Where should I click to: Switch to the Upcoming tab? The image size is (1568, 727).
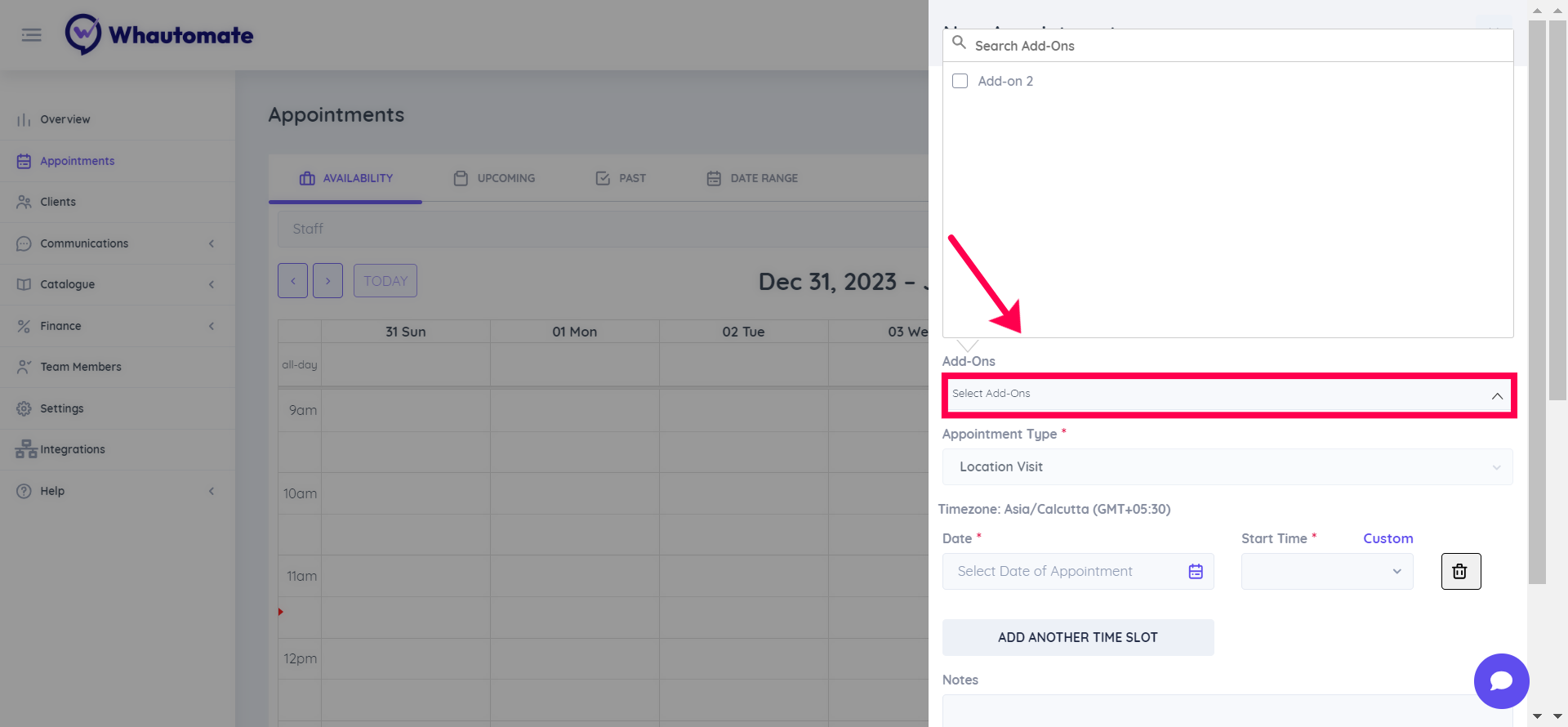[495, 178]
